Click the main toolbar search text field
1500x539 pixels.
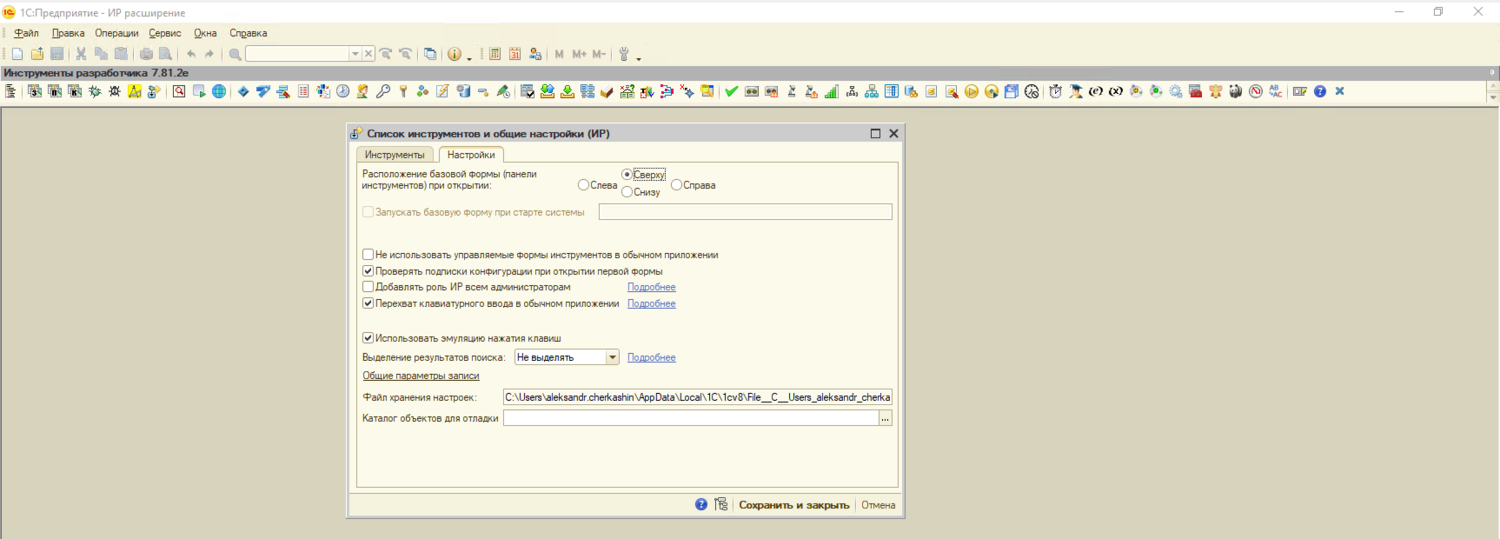tap(297, 54)
